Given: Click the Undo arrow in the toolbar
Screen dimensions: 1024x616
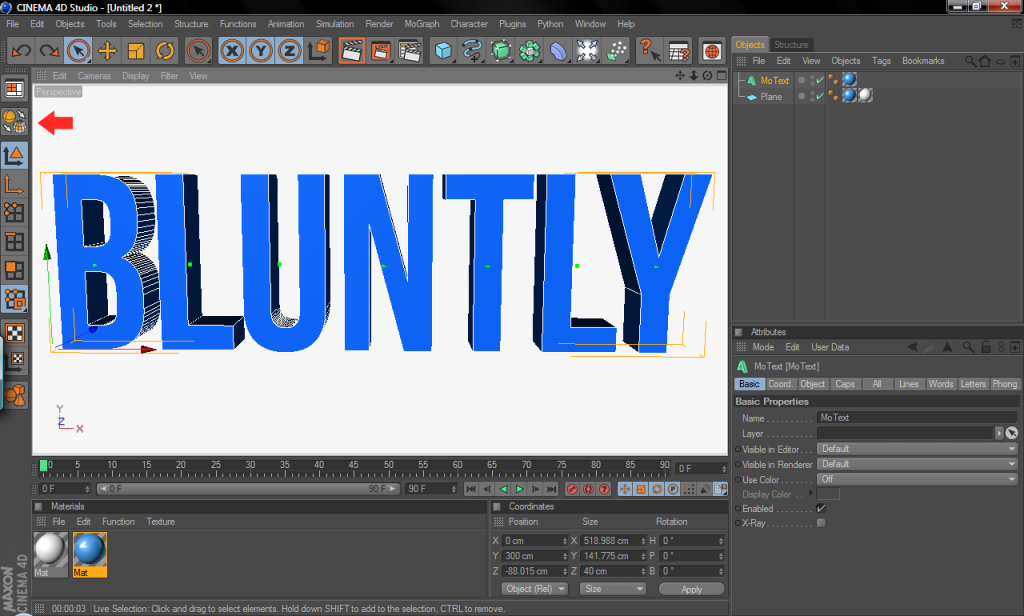Looking at the screenshot, I should 21,50.
